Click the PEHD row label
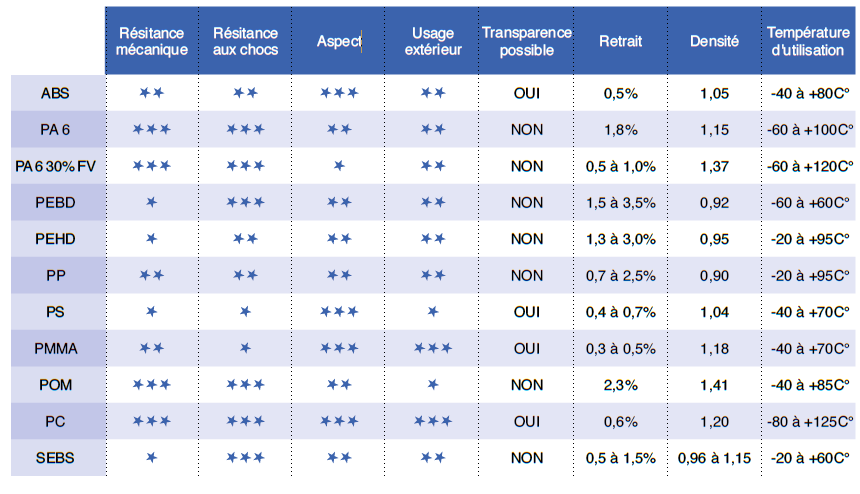 point(56,239)
